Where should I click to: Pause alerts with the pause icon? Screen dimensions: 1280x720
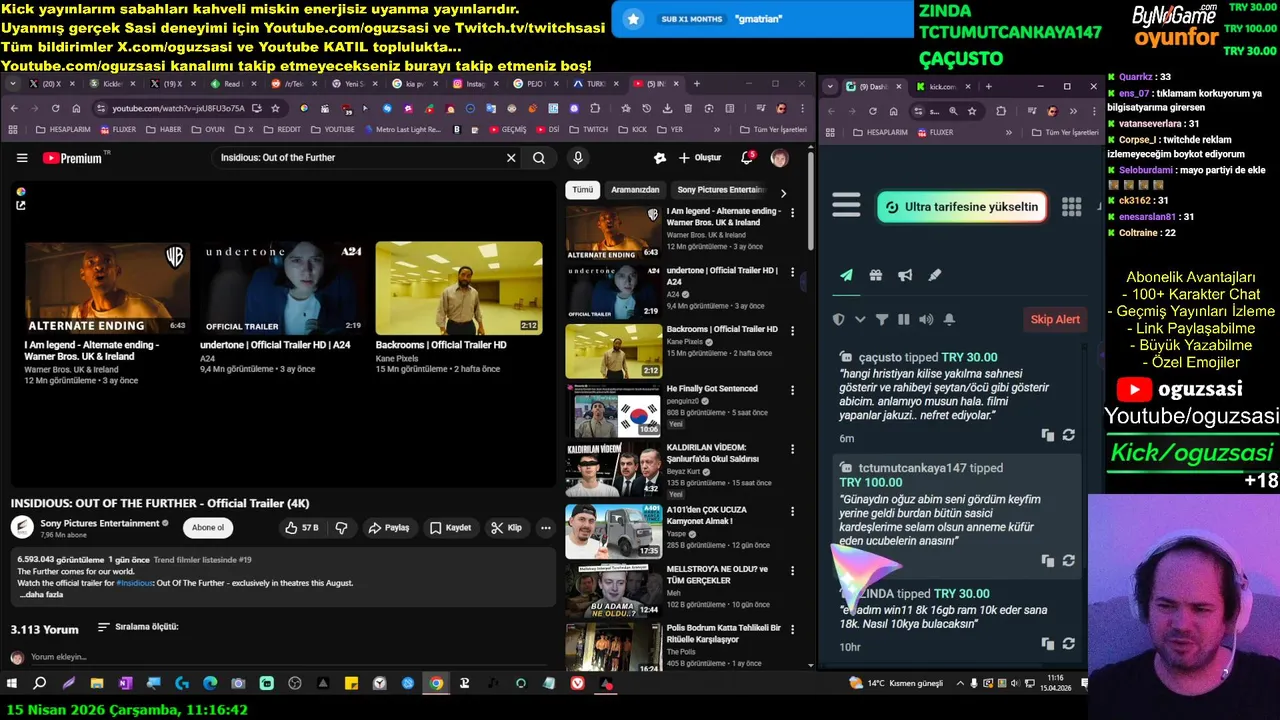(904, 320)
